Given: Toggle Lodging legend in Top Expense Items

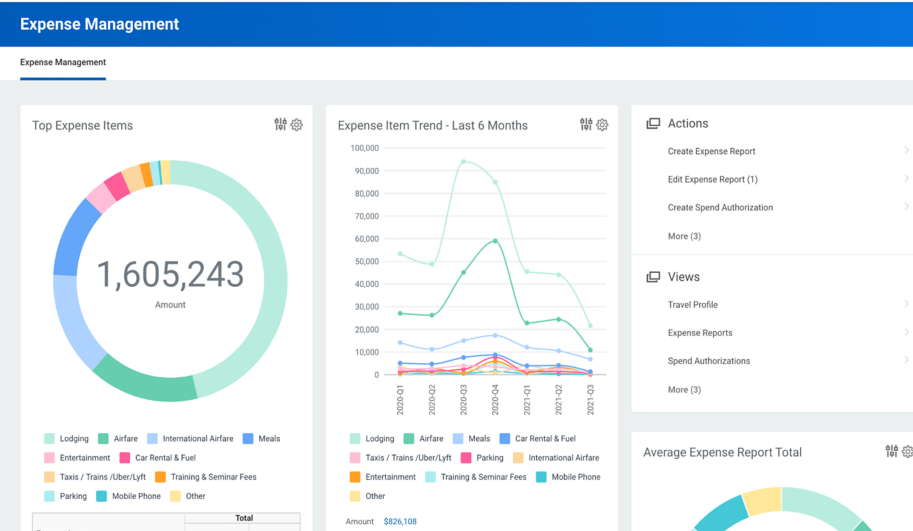Looking at the screenshot, I should click(66, 438).
